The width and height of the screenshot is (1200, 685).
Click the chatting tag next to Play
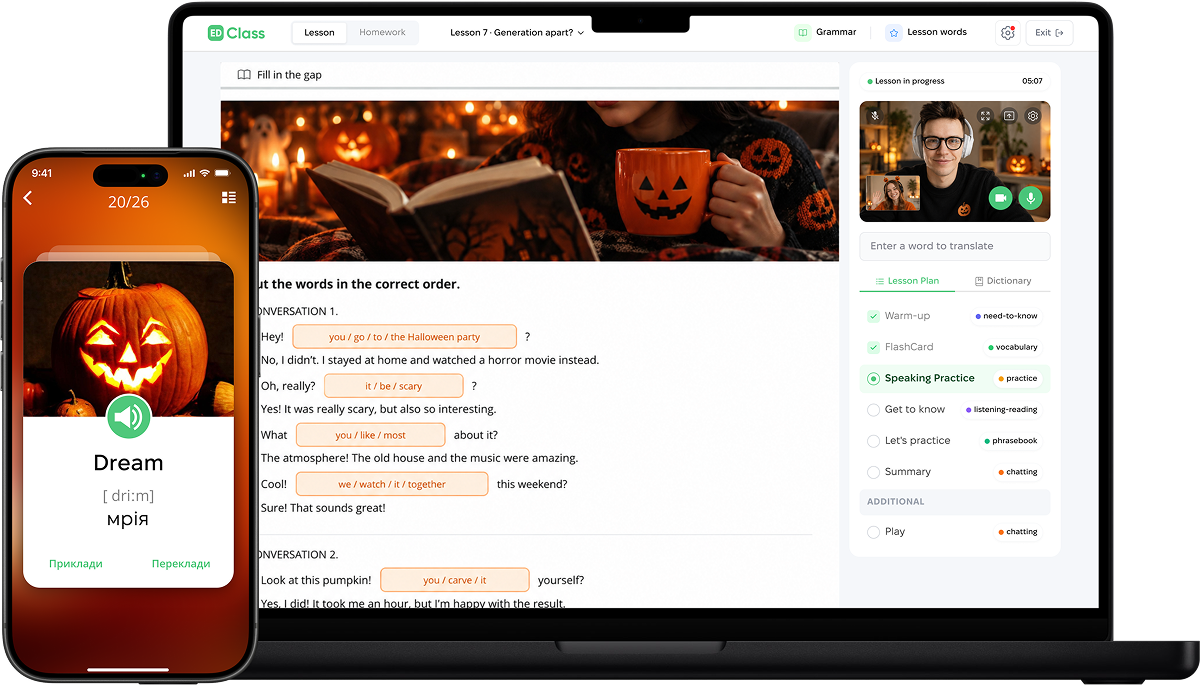pos(1018,532)
